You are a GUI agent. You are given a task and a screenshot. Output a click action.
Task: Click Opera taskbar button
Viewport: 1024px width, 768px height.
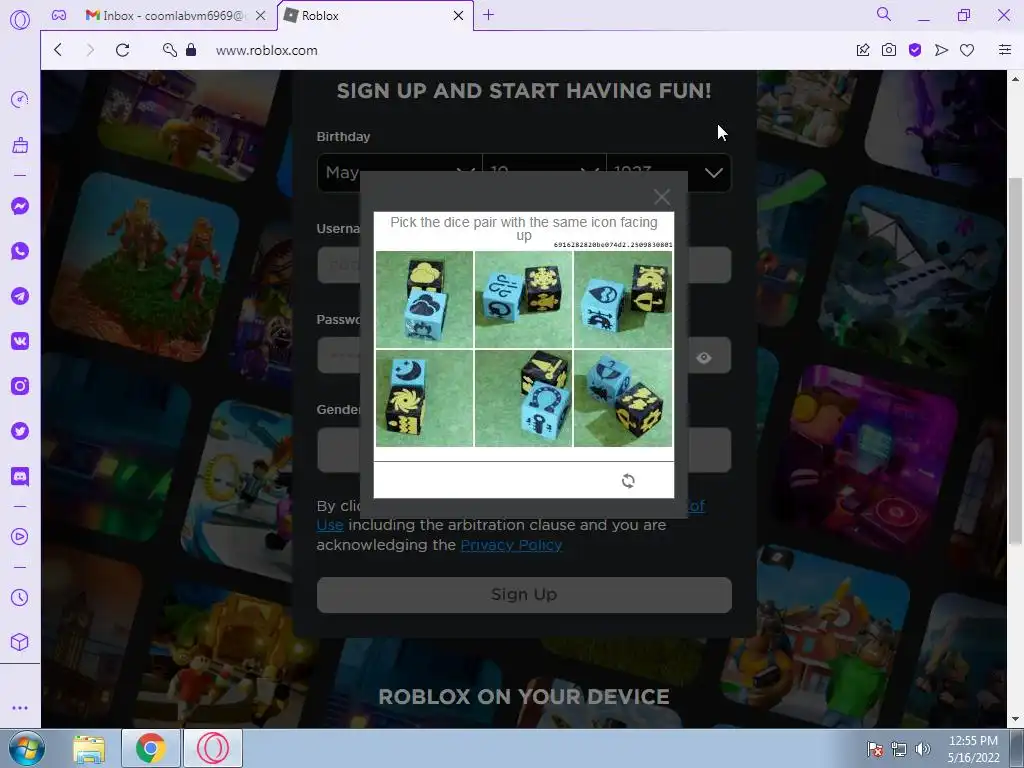[213, 748]
